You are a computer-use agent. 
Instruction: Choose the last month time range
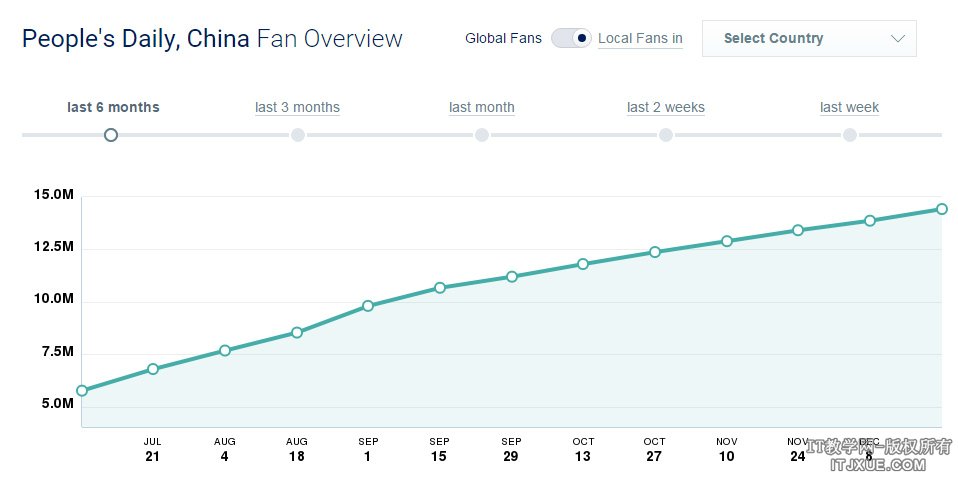(481, 107)
